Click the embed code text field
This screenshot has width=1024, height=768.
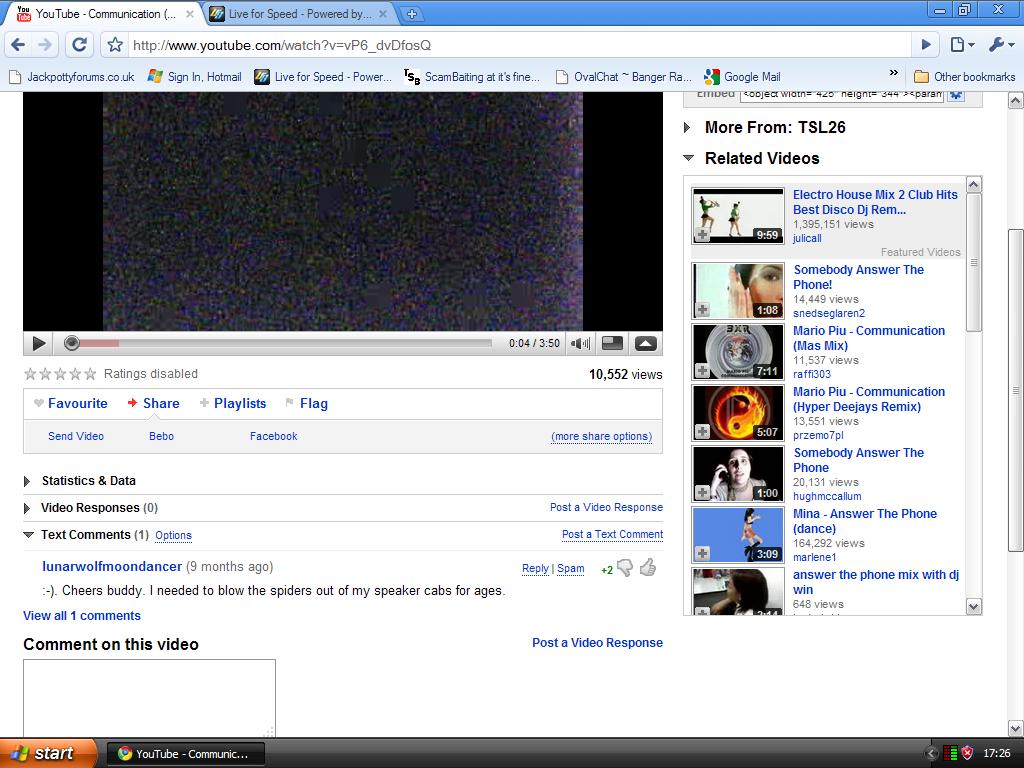point(842,95)
